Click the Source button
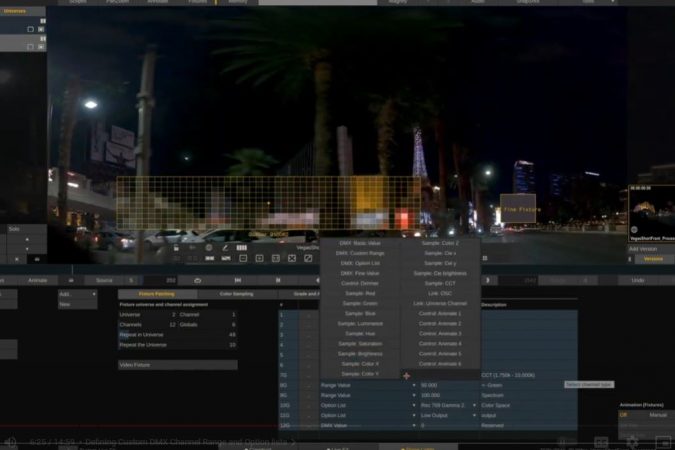 pyautogui.click(x=104, y=281)
